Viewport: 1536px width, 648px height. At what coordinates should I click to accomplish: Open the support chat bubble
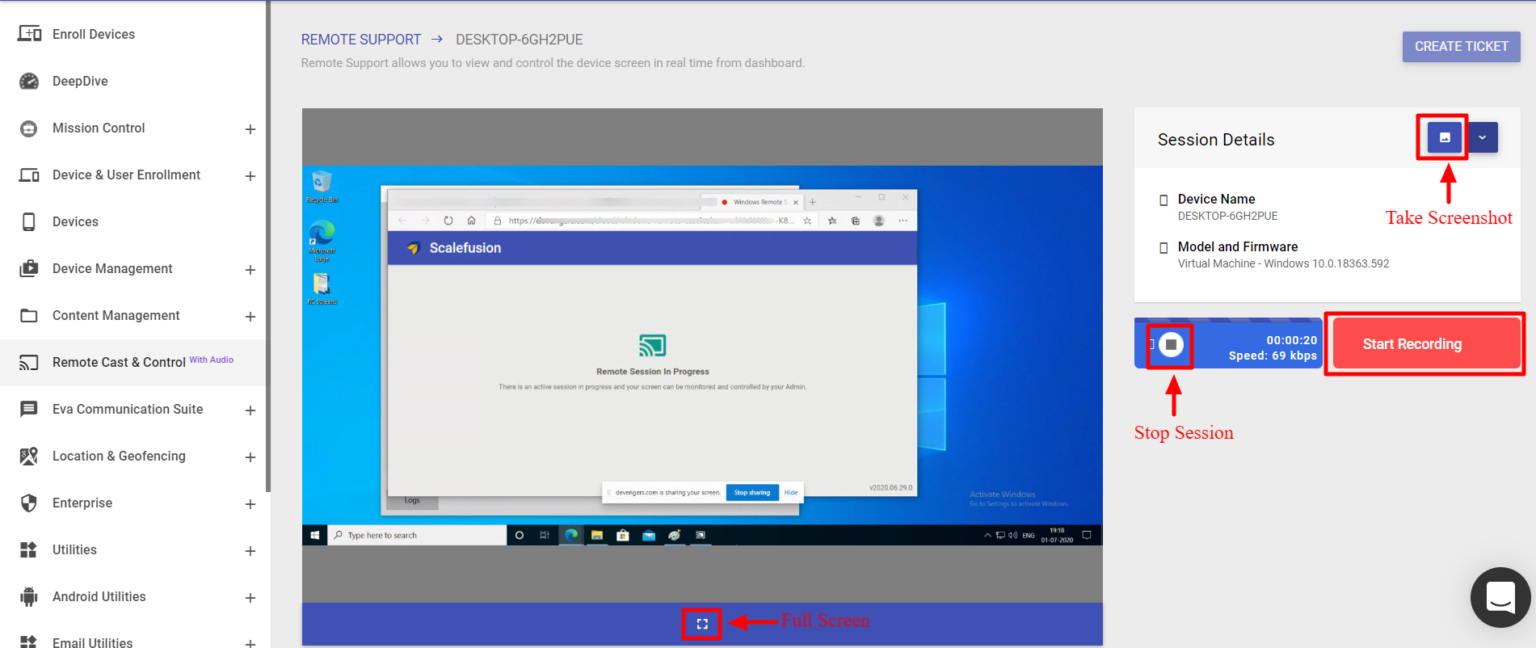click(1500, 597)
